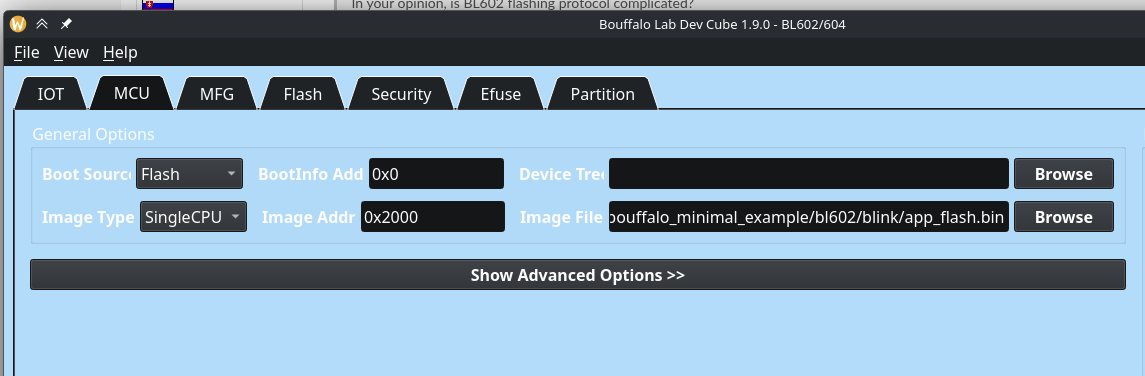Switch to the IOT tab
The height and width of the screenshot is (376, 1145).
[50, 94]
